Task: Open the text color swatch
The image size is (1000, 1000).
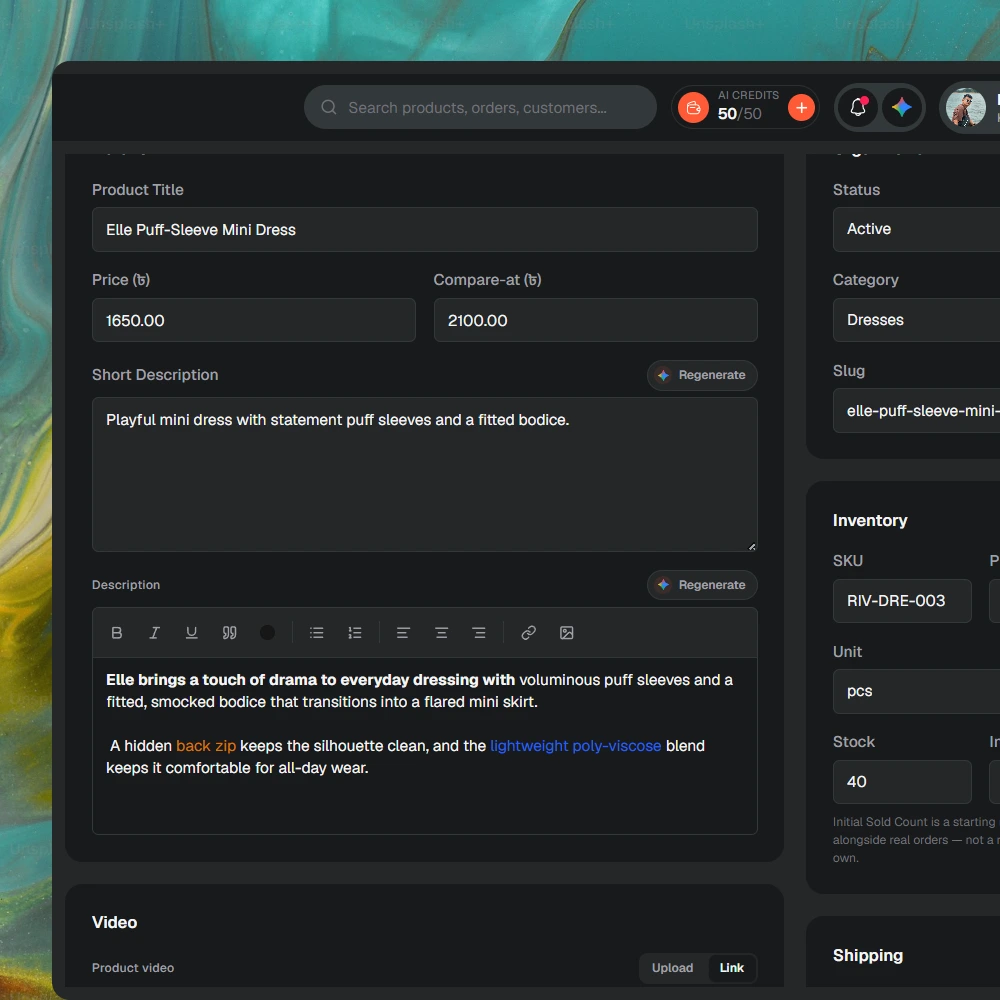Action: pos(267,633)
